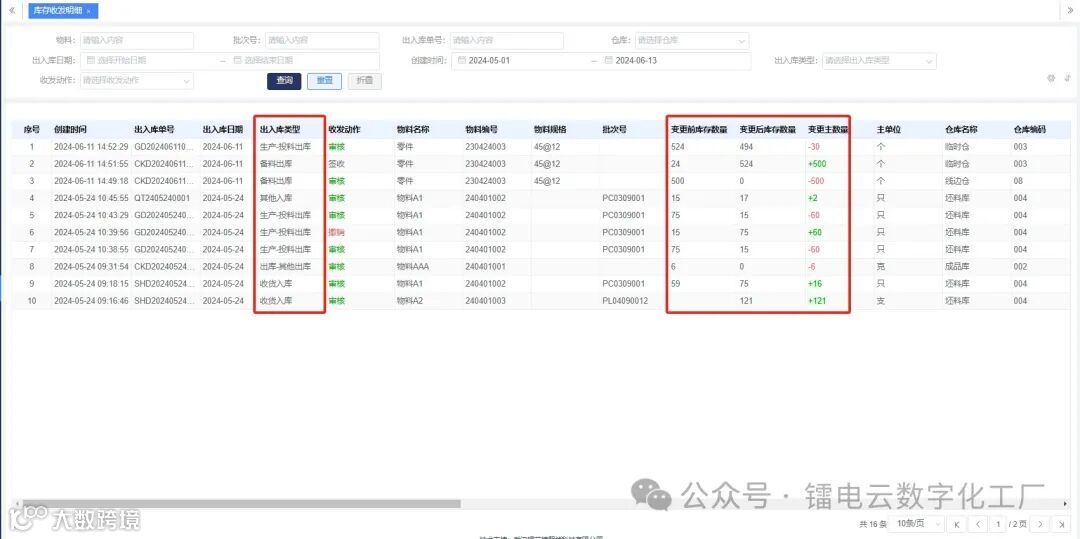This screenshot has width=1080, height=539.
Task: Click material name 物料A2
Action: point(410,301)
